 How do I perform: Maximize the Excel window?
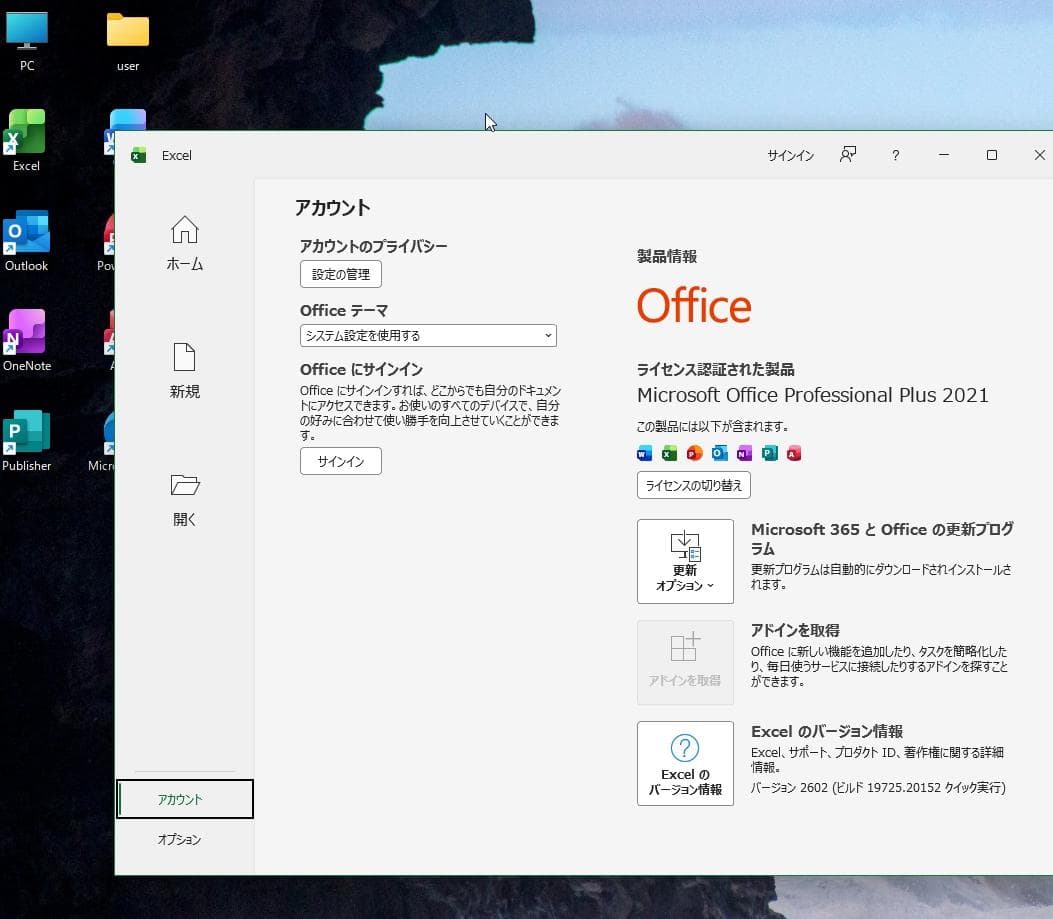tap(991, 155)
